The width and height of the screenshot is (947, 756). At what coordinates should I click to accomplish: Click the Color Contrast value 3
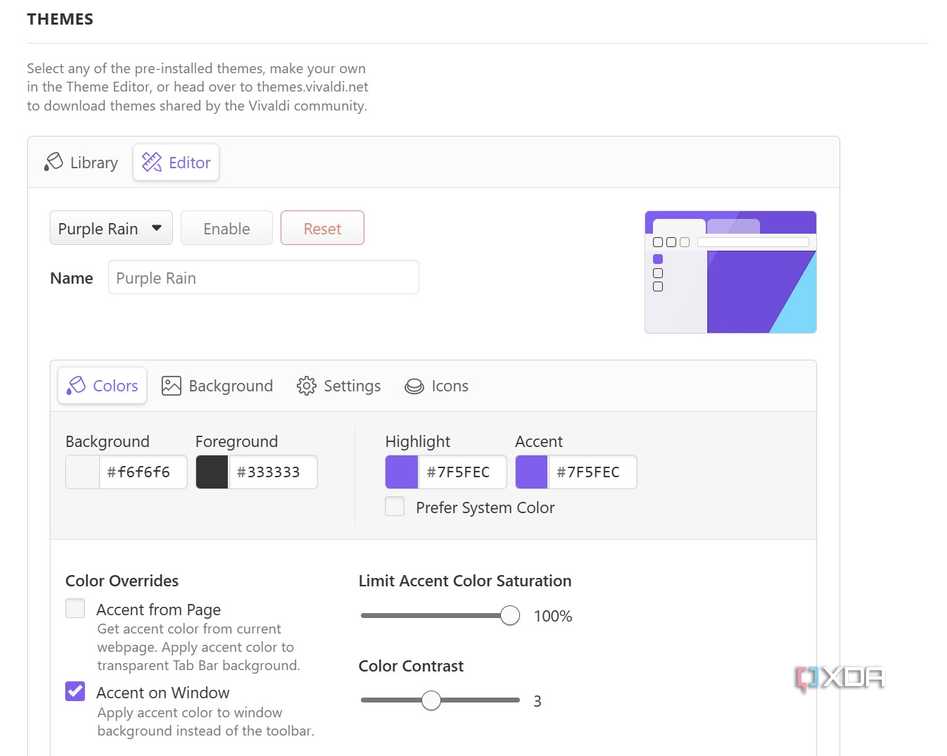point(537,701)
